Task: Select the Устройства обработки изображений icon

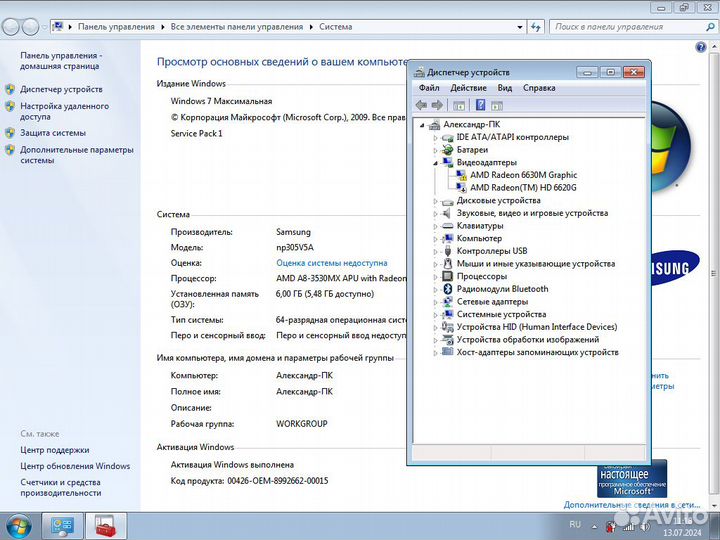Action: [447, 340]
